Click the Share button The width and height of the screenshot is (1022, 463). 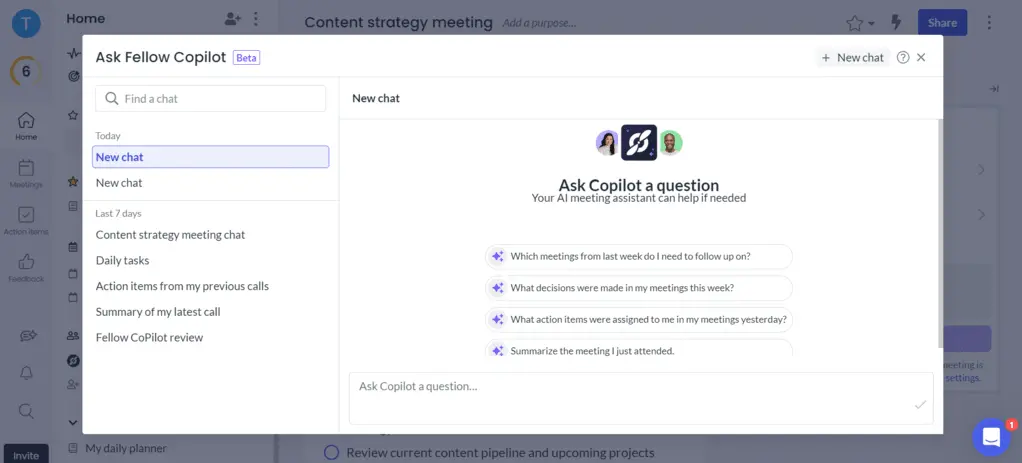942,22
